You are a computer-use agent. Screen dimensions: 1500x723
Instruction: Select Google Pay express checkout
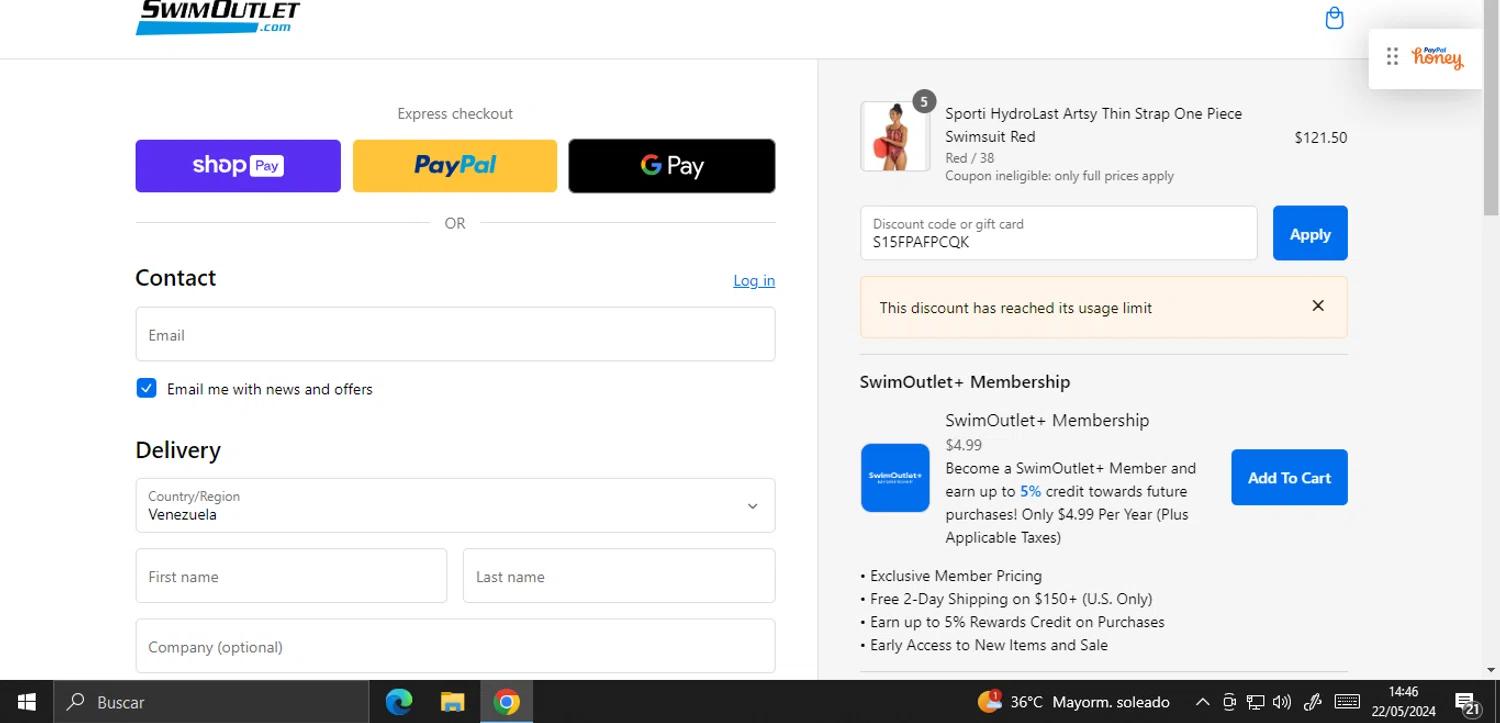671,166
